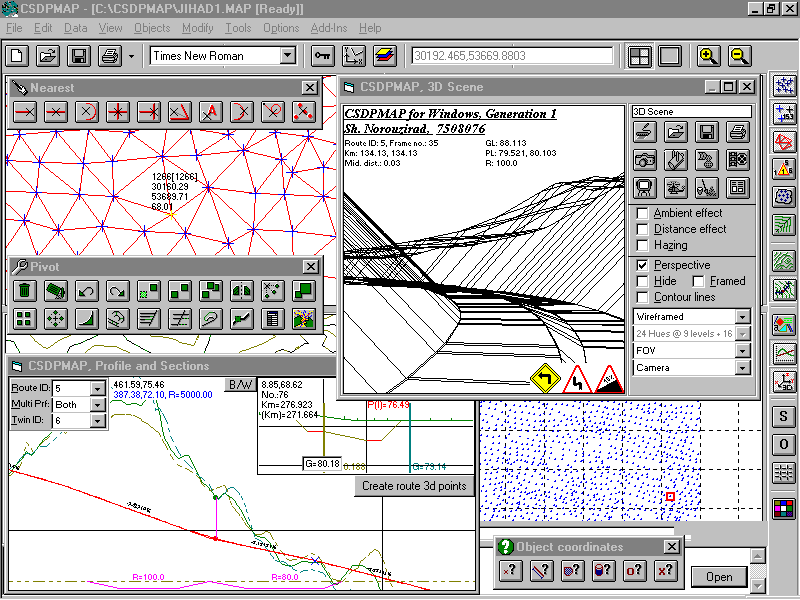This screenshot has width=800, height=600.
Task: Click the warning triangle numbered icon in right sidebar
Action: click(784, 169)
